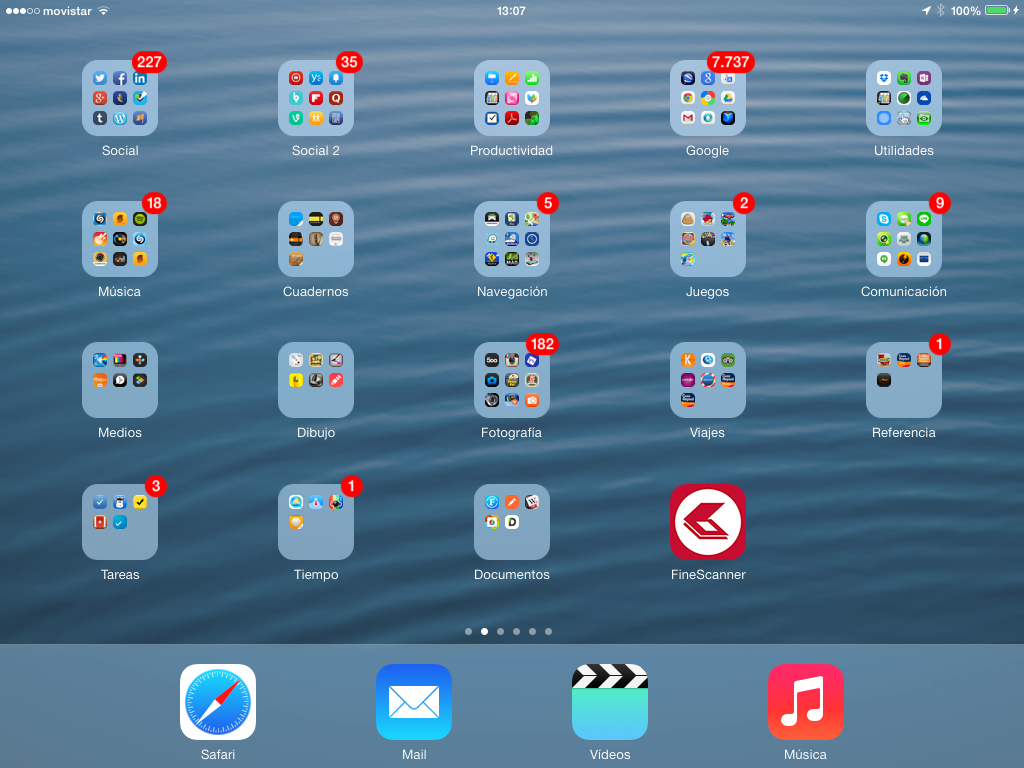
Task: Open the Fotografía folder
Action: pos(512,380)
